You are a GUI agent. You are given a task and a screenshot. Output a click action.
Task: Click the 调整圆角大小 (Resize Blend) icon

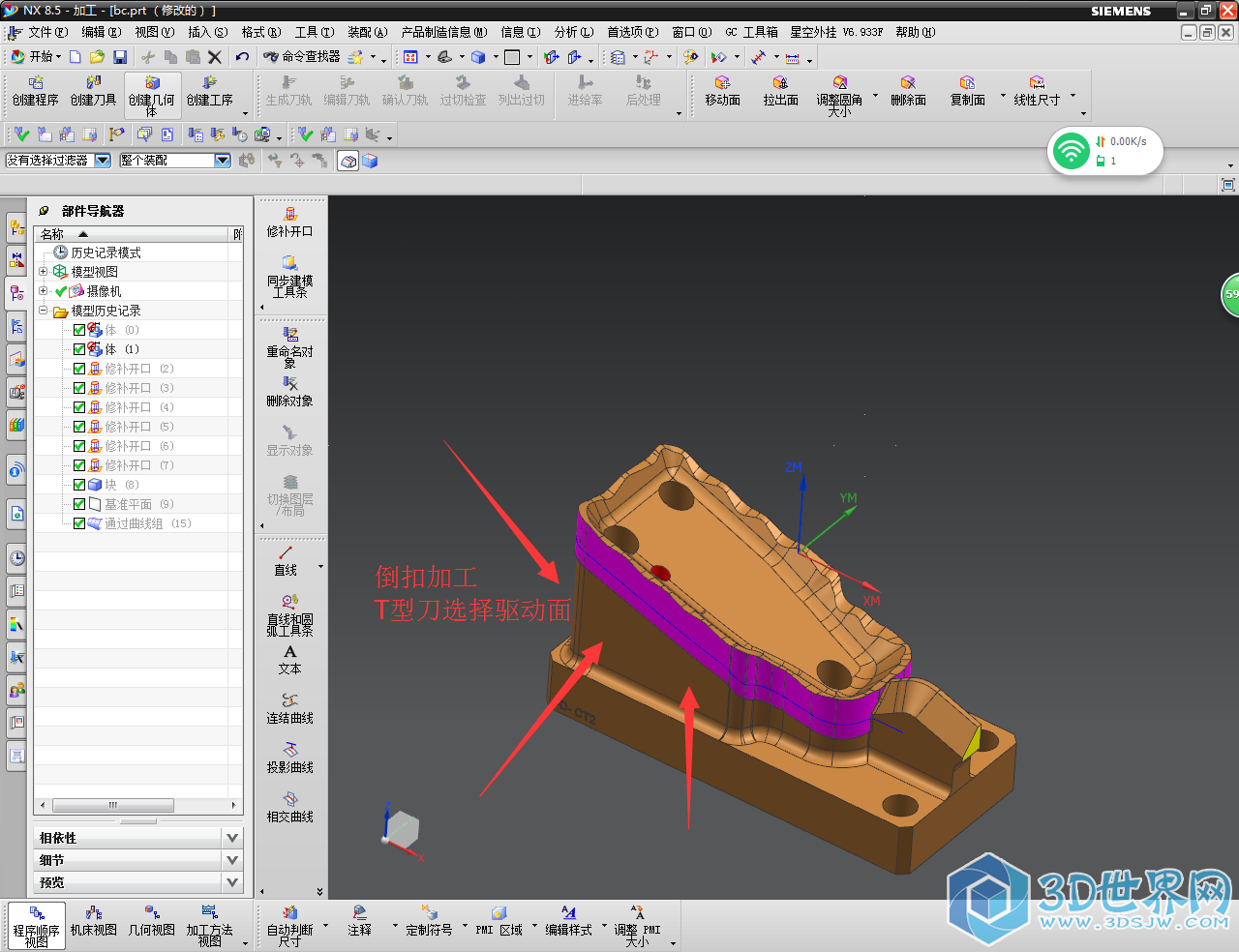[839, 95]
